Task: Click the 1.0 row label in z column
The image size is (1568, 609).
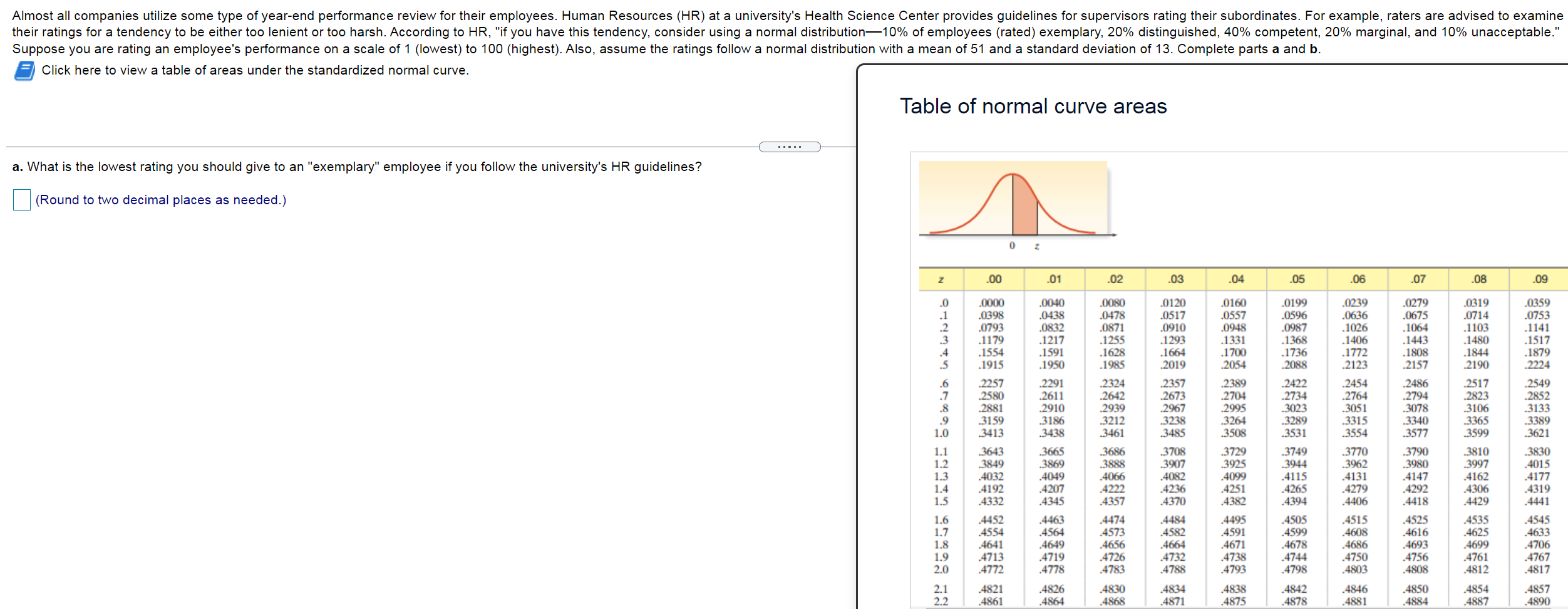Action: click(x=941, y=434)
